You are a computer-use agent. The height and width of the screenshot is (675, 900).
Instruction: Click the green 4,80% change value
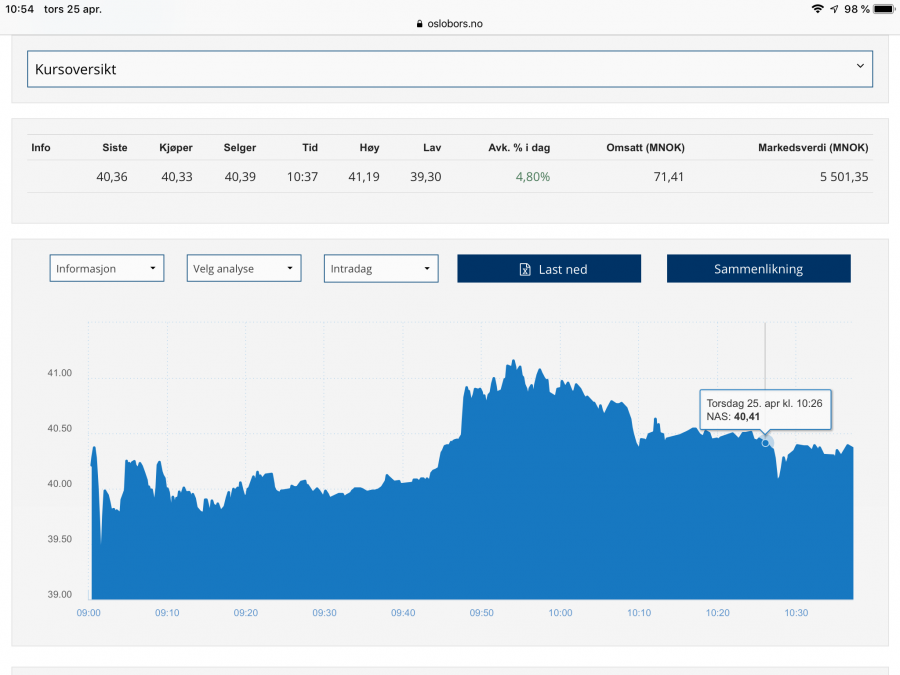(x=532, y=177)
